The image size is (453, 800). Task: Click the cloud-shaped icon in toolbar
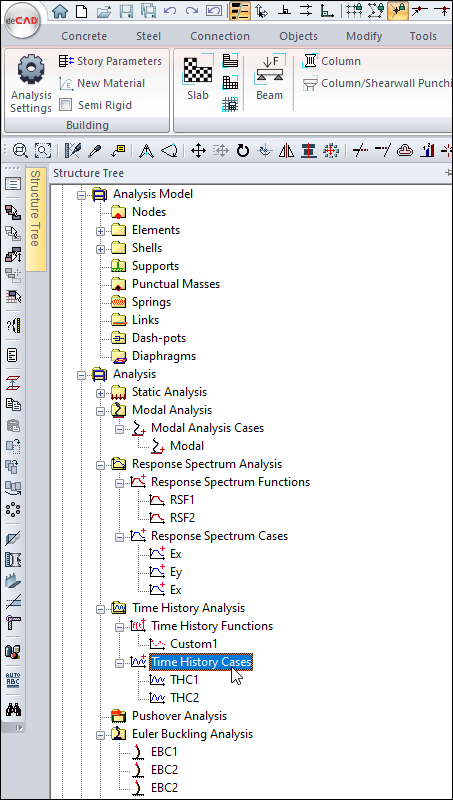405,151
